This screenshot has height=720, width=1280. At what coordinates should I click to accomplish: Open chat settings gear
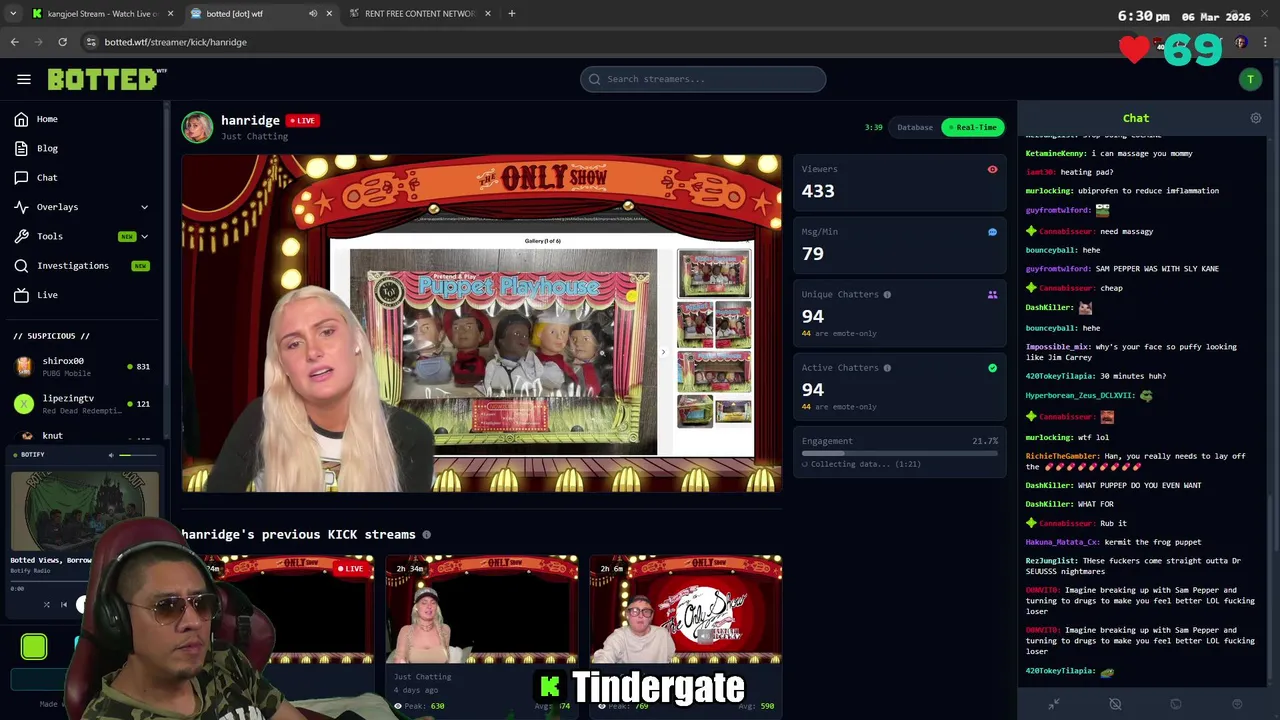pos(1256,118)
